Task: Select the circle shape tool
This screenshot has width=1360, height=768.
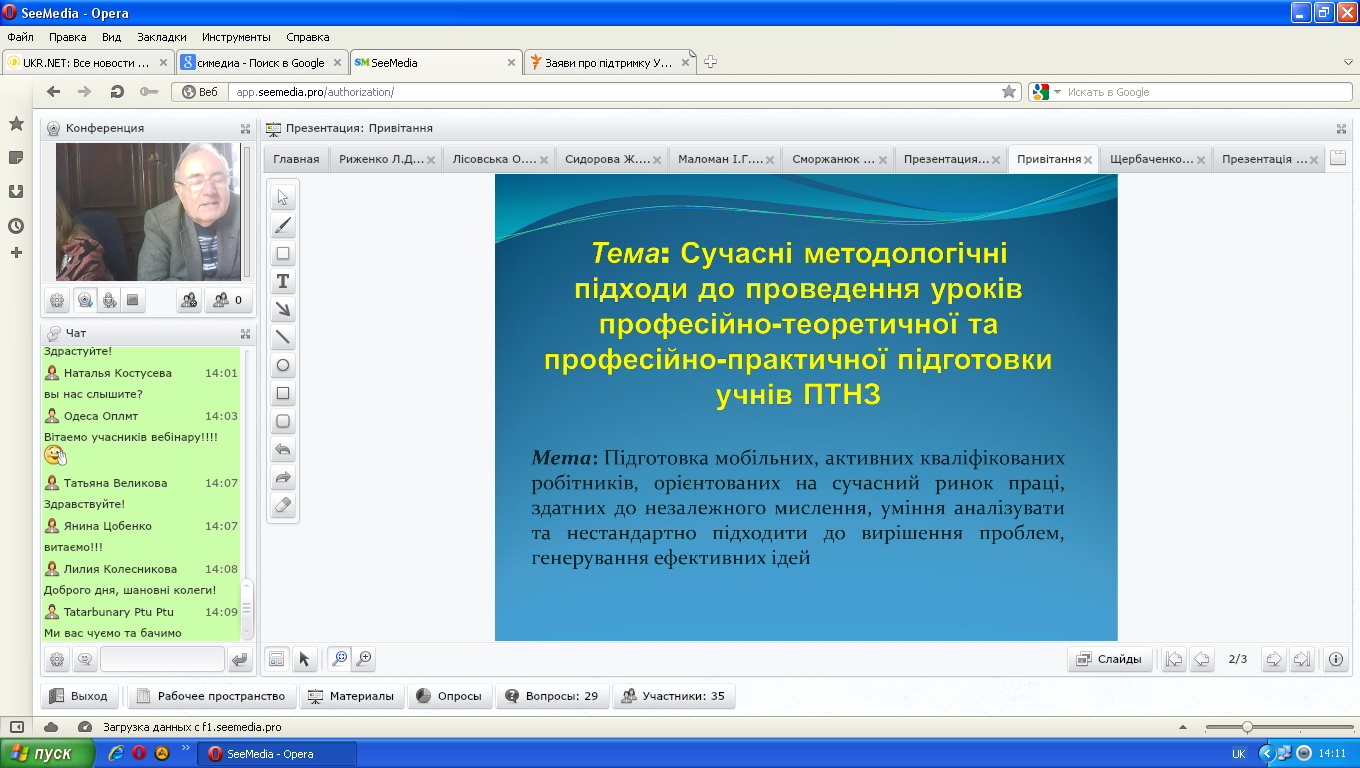Action: [283, 365]
